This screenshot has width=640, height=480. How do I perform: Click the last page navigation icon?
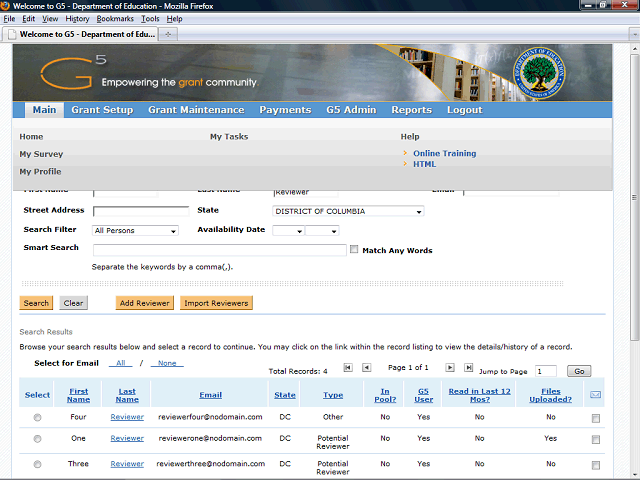tap(468, 368)
